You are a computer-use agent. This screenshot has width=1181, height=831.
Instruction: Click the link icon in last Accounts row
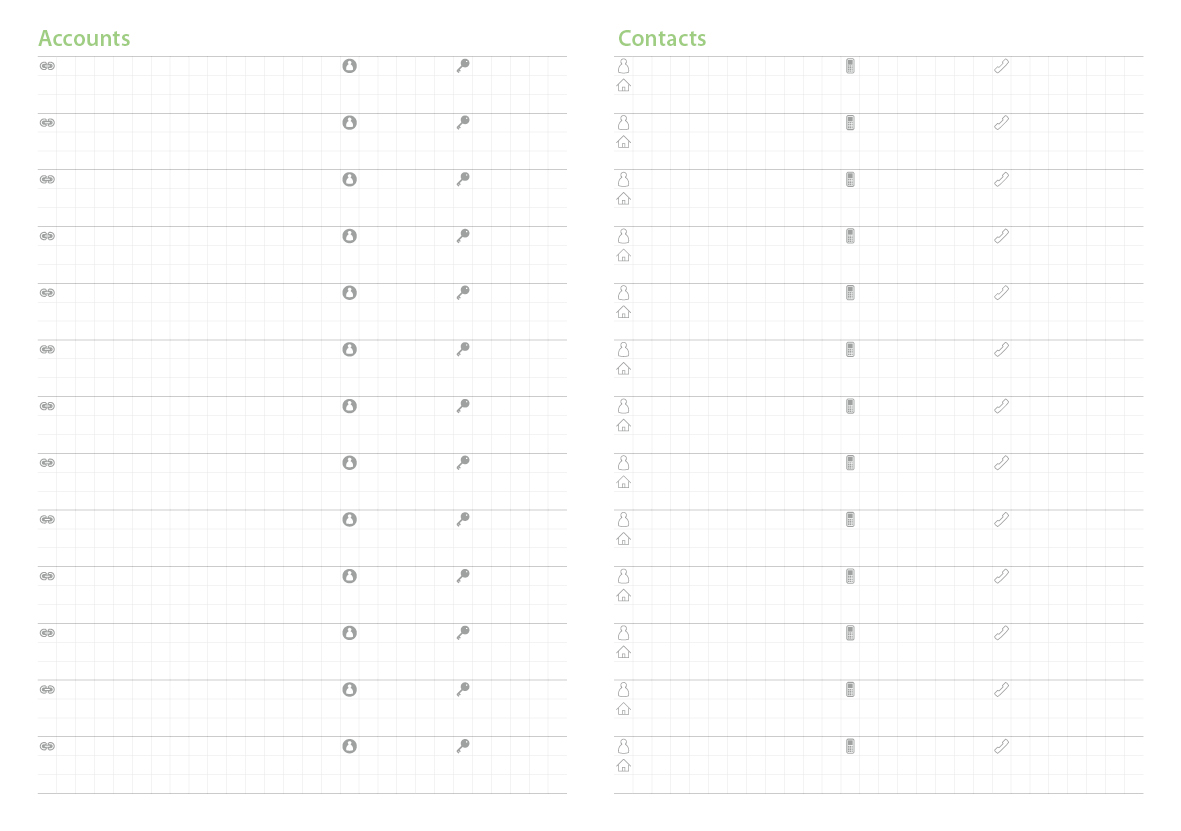tap(47, 747)
